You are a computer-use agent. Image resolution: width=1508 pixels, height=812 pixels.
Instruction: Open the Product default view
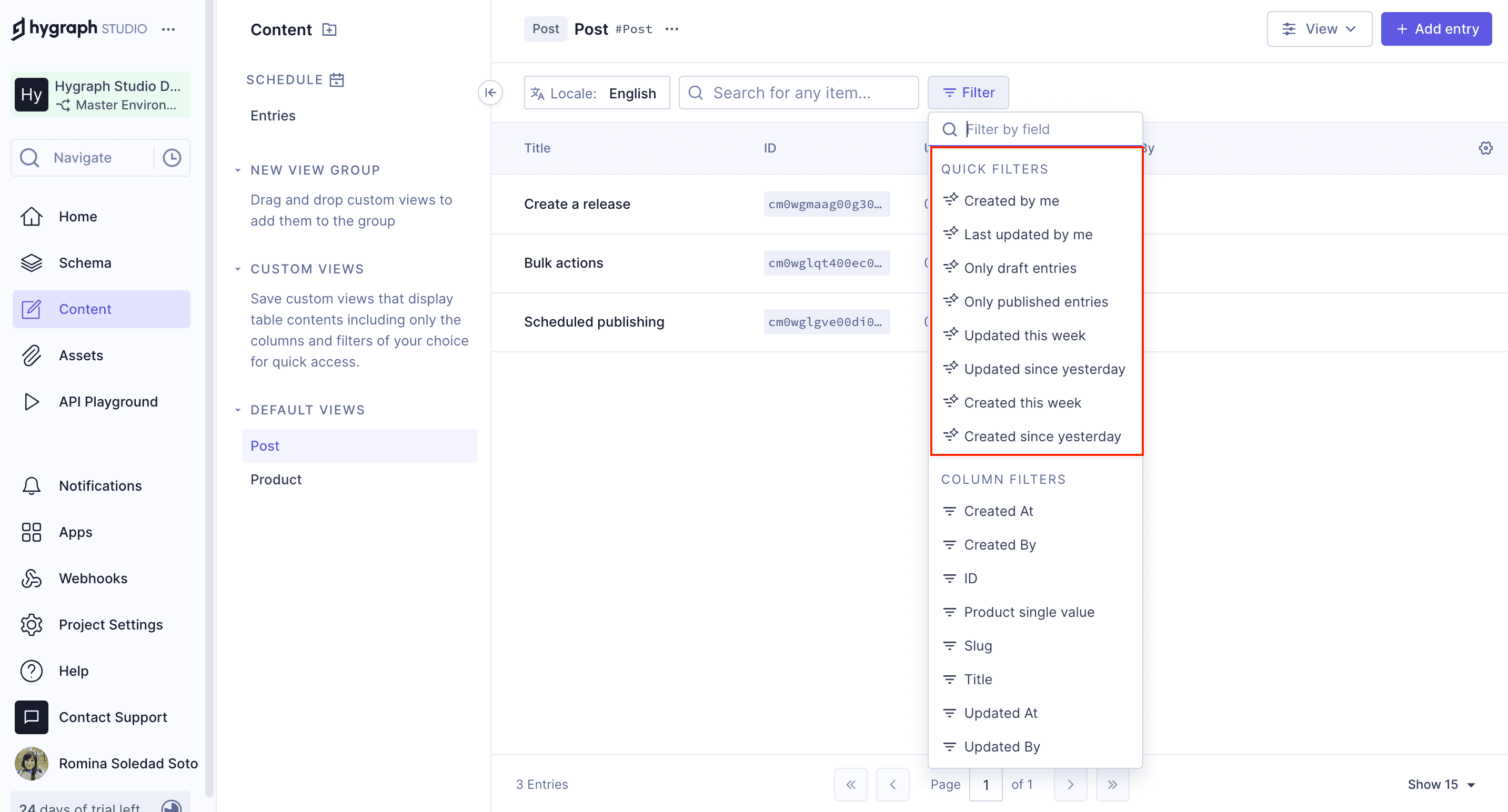coord(276,479)
